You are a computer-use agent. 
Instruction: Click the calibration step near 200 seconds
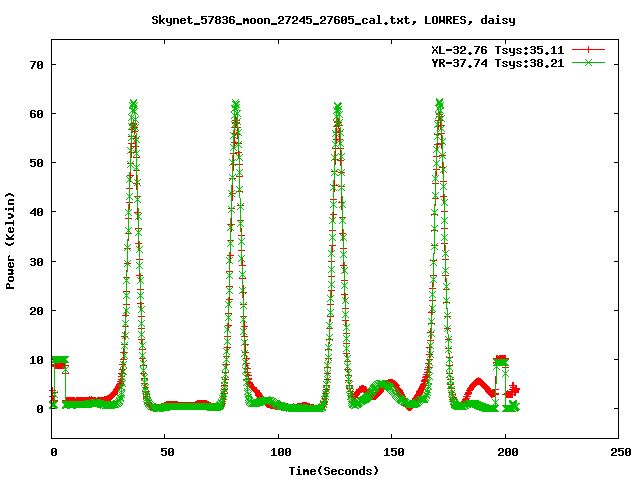pyautogui.click(x=501, y=361)
